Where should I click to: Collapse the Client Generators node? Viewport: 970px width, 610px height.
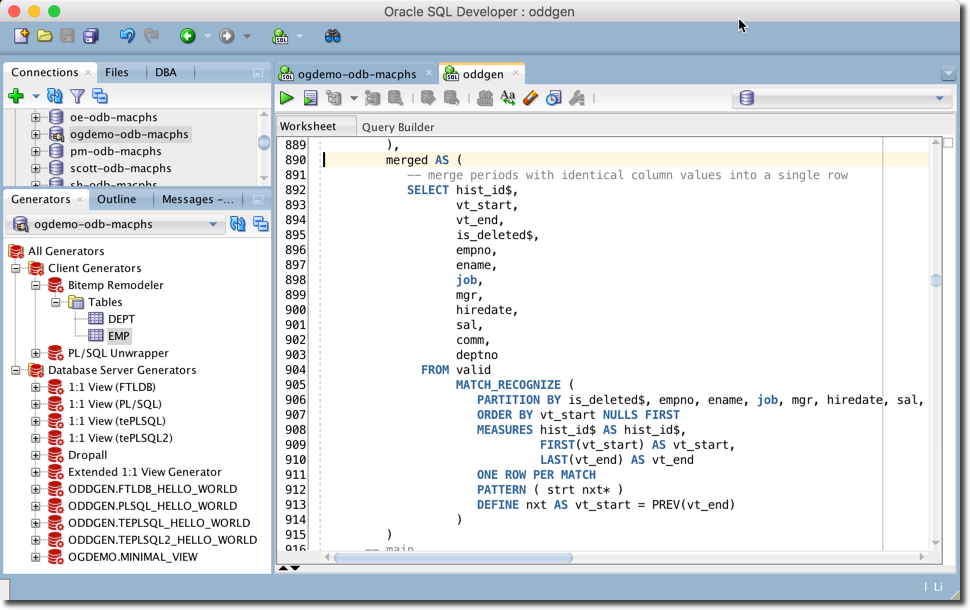tap(16, 268)
